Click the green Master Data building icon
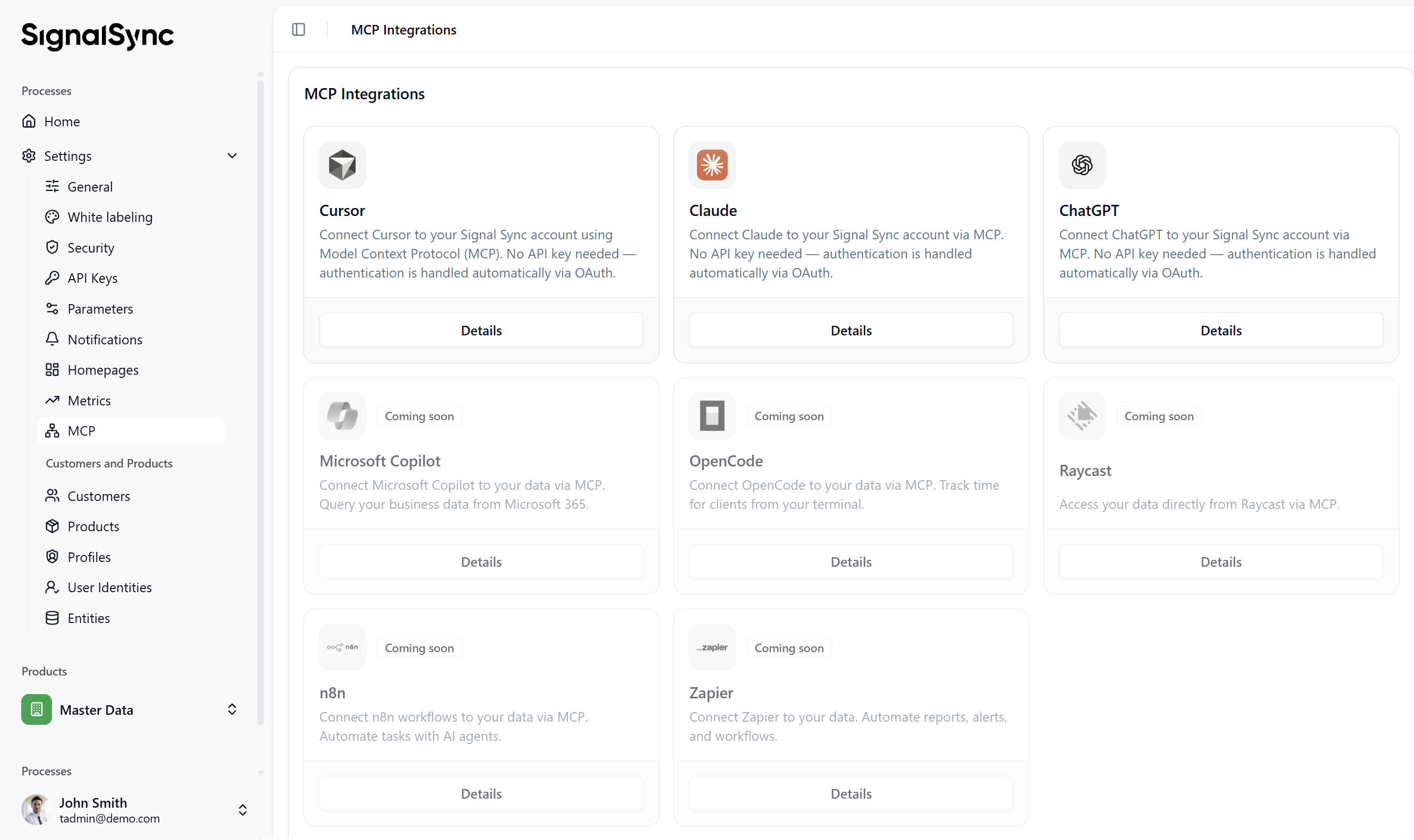The width and height of the screenshot is (1414, 840). coord(37,709)
